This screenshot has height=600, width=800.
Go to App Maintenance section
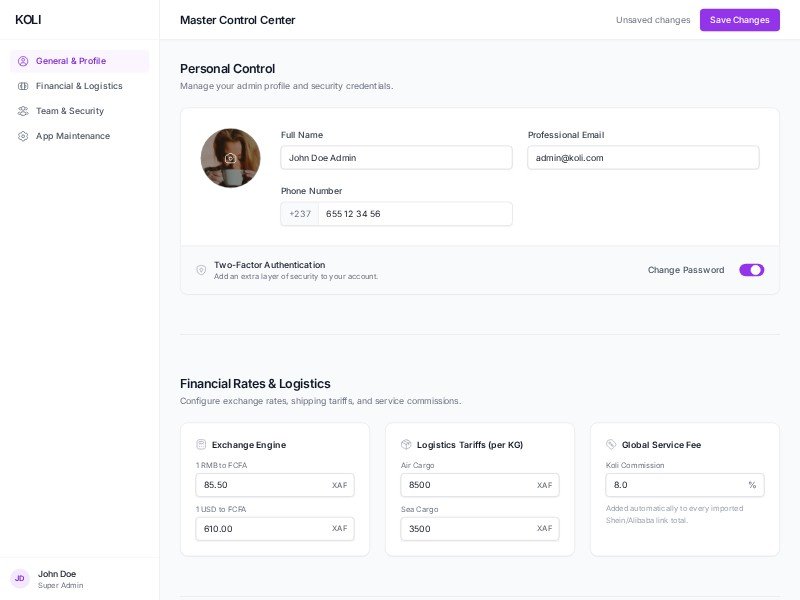tap(73, 136)
